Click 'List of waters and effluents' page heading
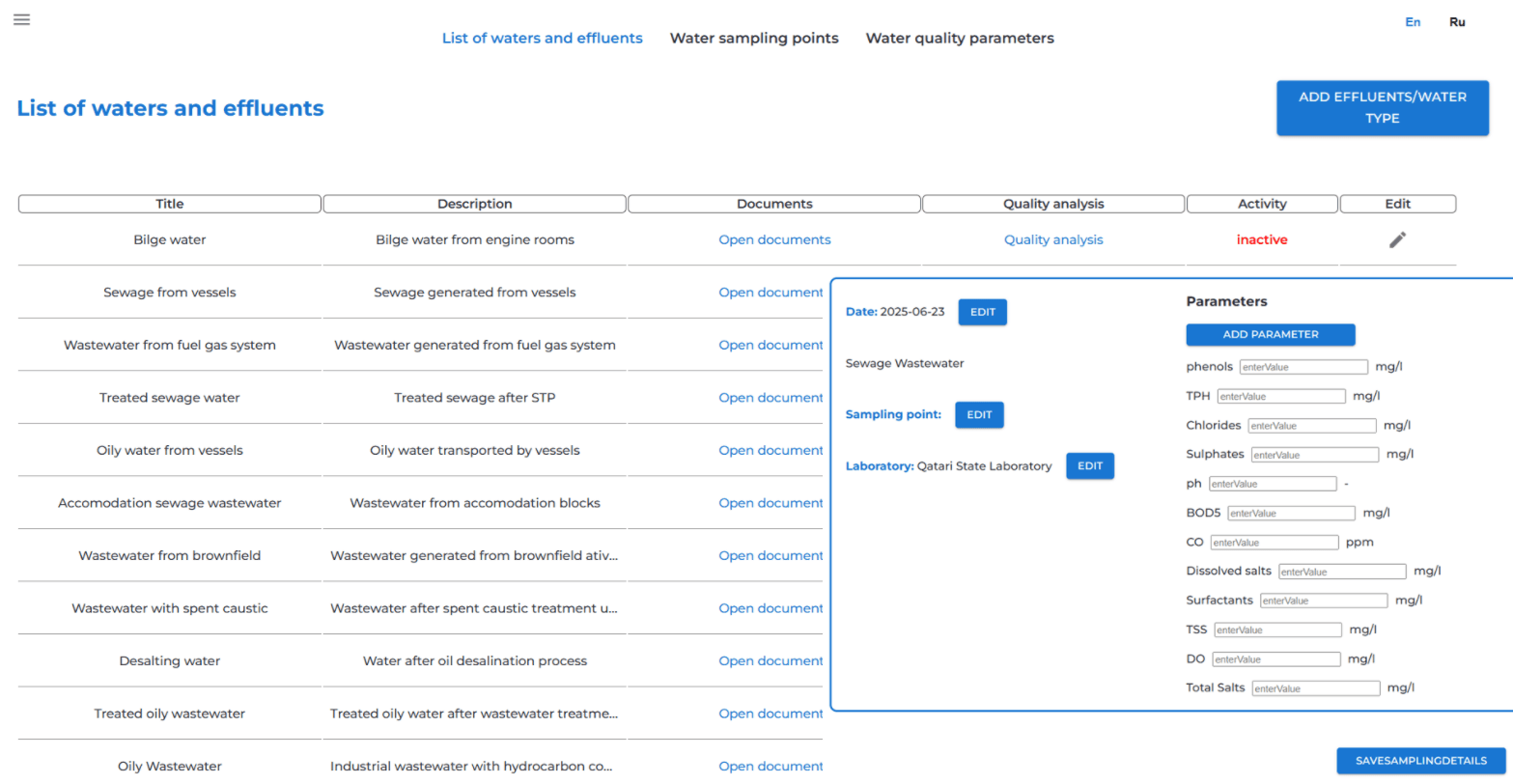The width and height of the screenshot is (1513, 784). [170, 108]
